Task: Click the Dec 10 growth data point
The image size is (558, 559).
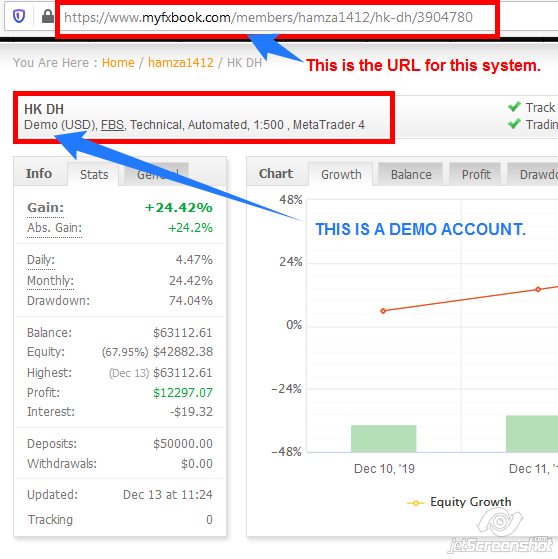Action: (383, 311)
